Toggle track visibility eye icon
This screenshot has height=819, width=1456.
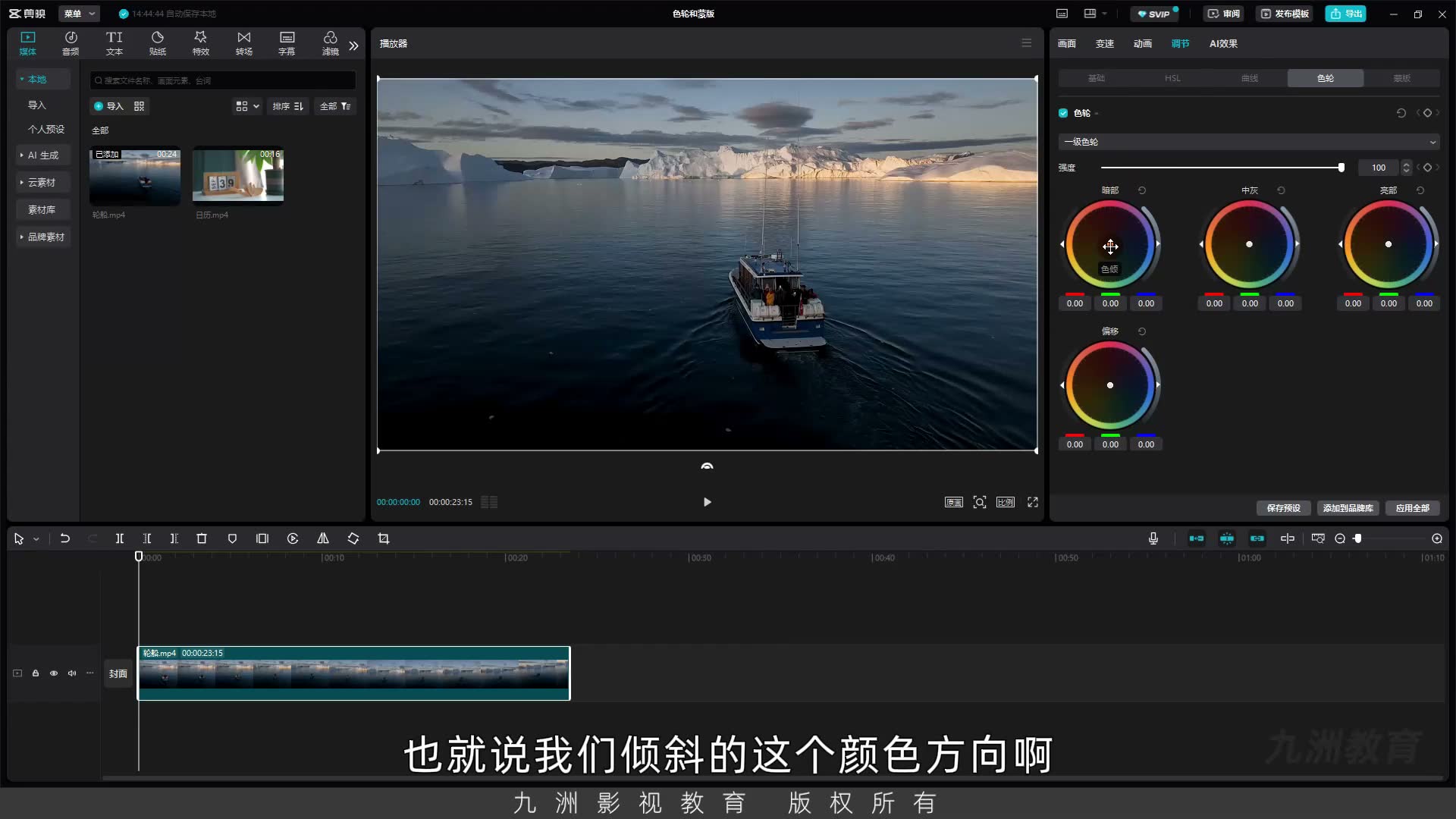coord(54,673)
